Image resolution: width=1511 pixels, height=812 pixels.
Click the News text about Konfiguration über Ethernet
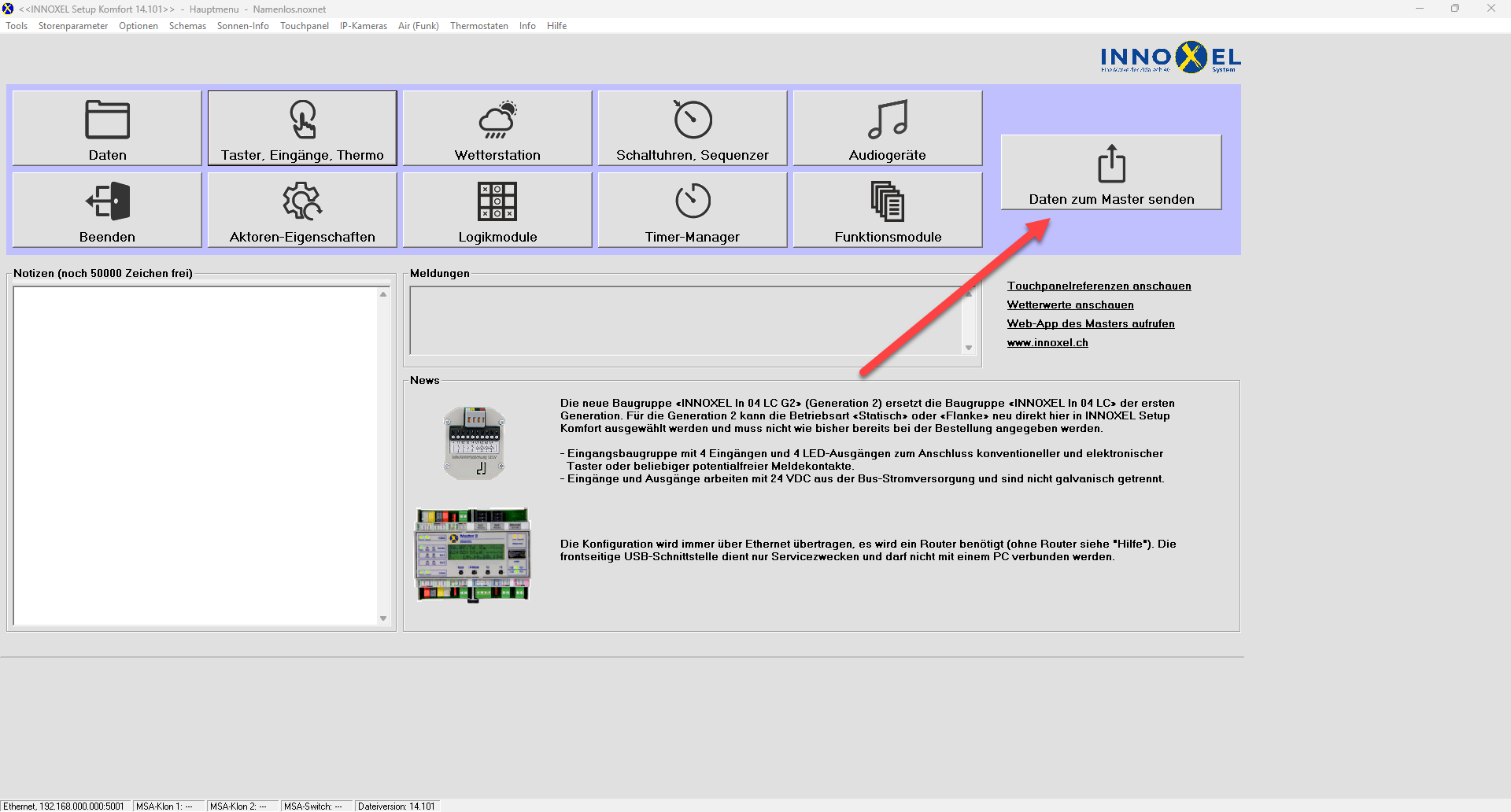868,550
